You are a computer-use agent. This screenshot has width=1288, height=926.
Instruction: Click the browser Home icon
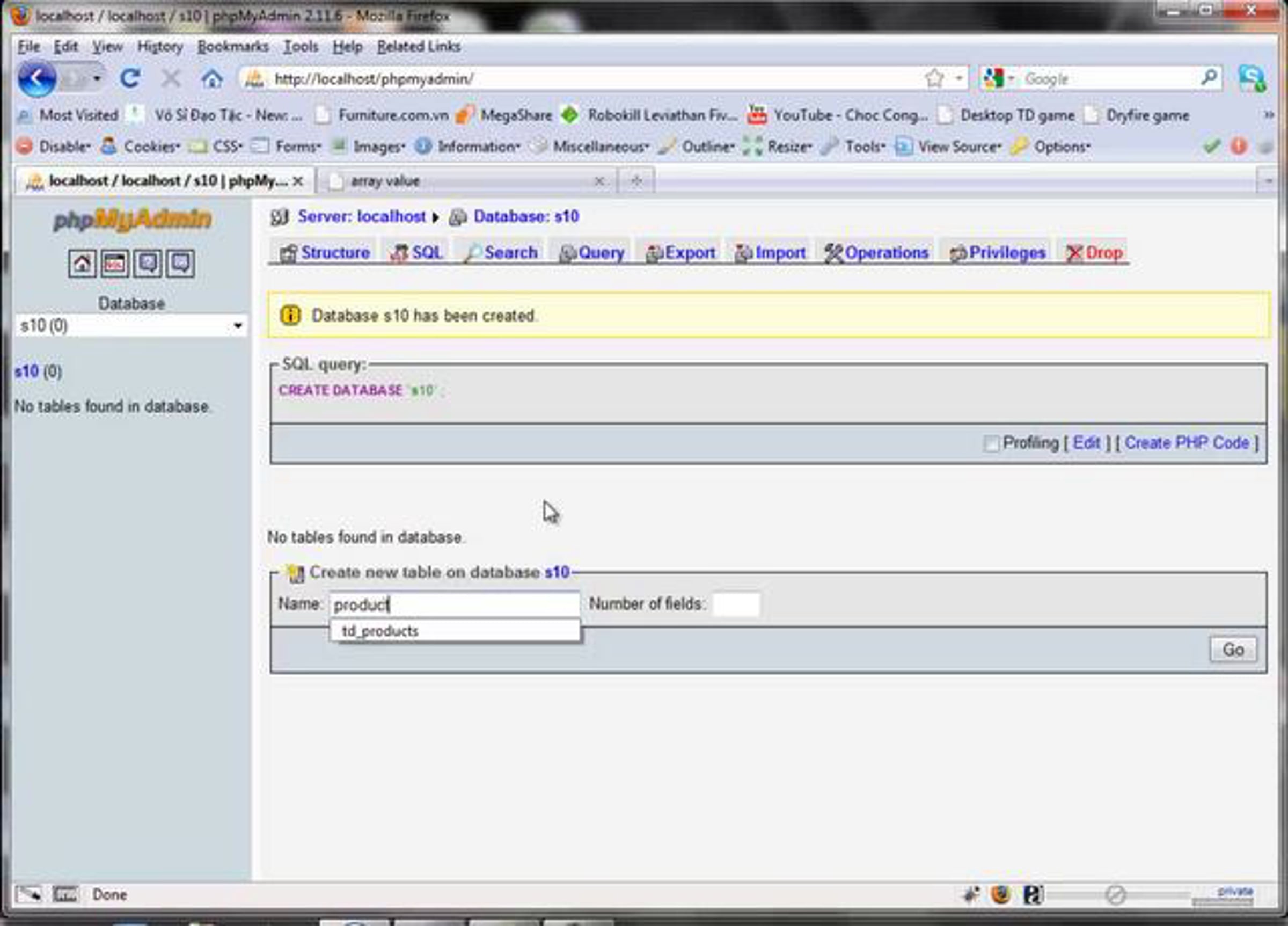(212, 78)
